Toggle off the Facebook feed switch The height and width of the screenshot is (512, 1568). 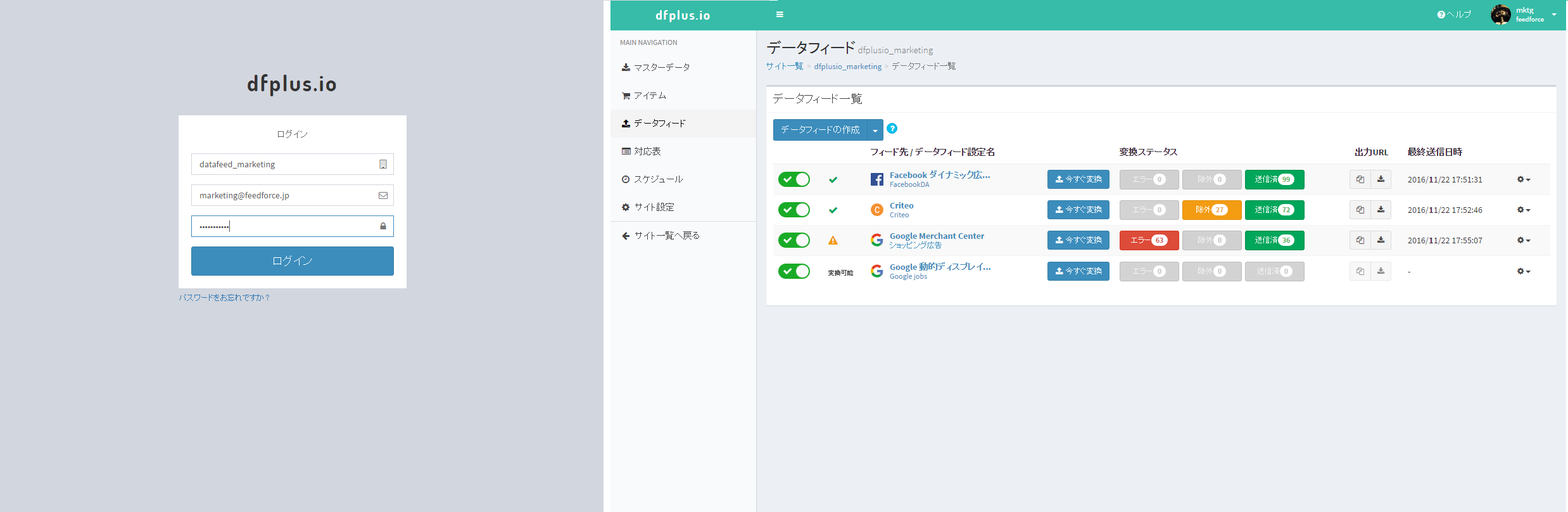(793, 179)
